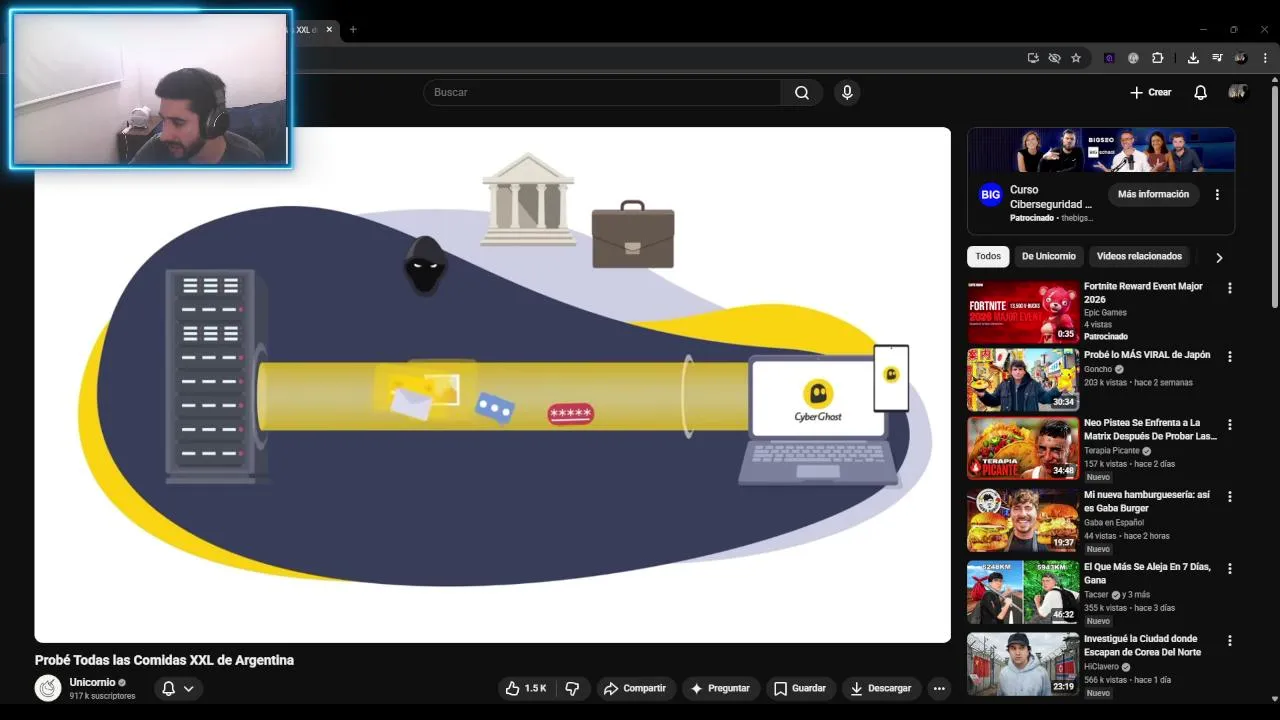This screenshot has height=720, width=1280.
Task: Click the gray round extension icon
Action: pos(1133,58)
